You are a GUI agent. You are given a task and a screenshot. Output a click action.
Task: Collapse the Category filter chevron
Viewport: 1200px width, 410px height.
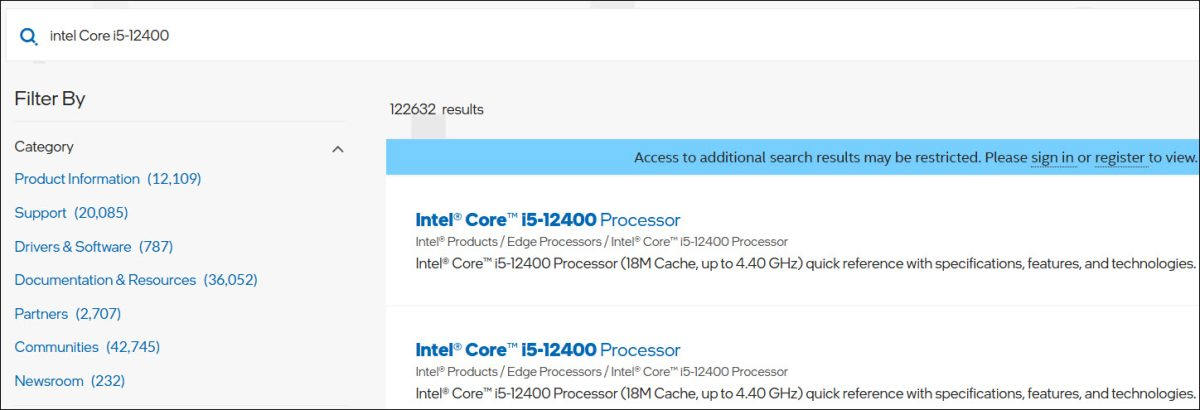(337, 149)
